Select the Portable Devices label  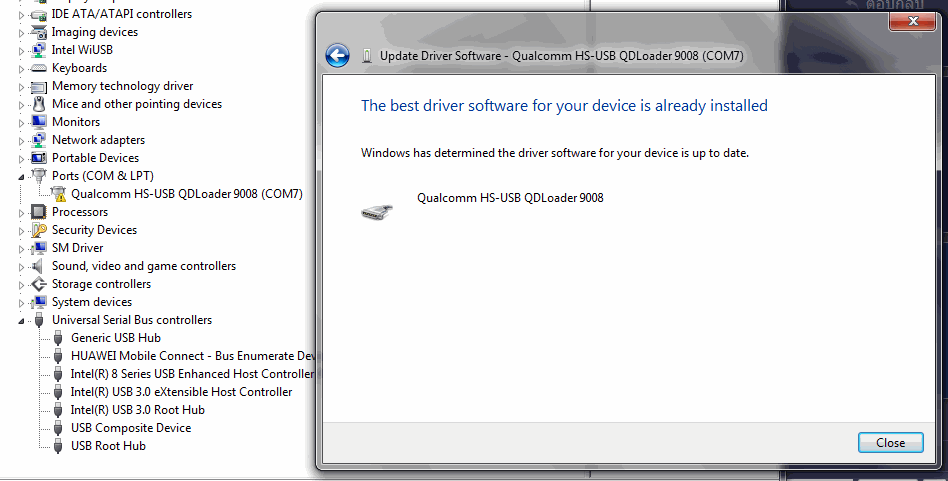[96, 158]
